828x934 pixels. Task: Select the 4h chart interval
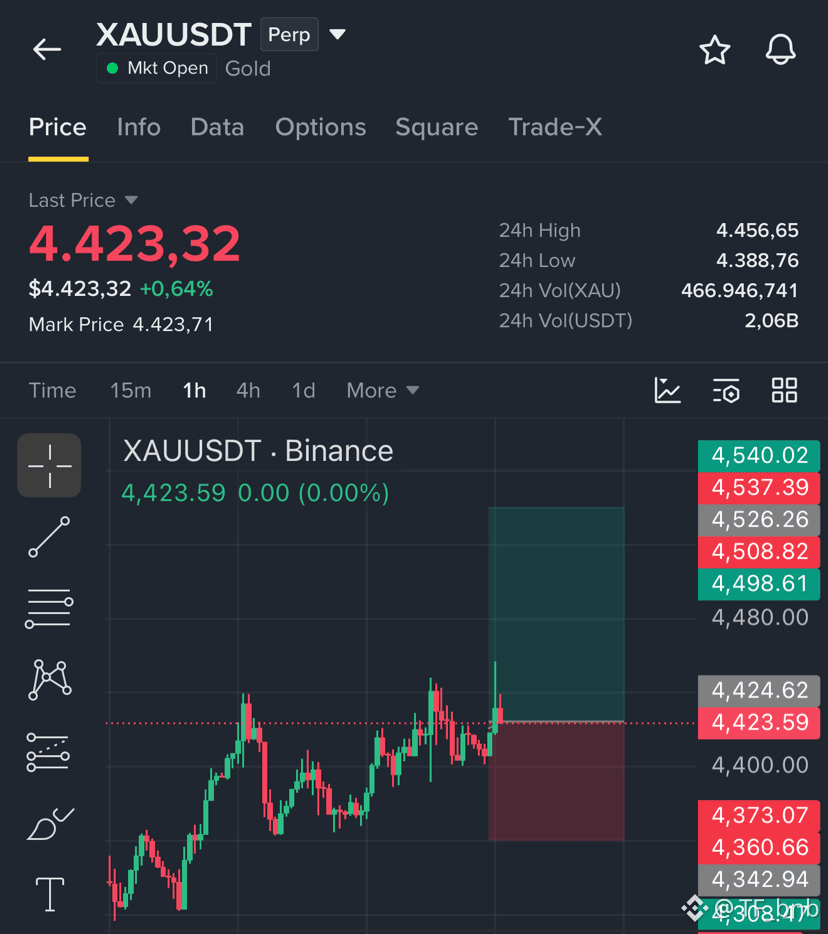(x=248, y=391)
